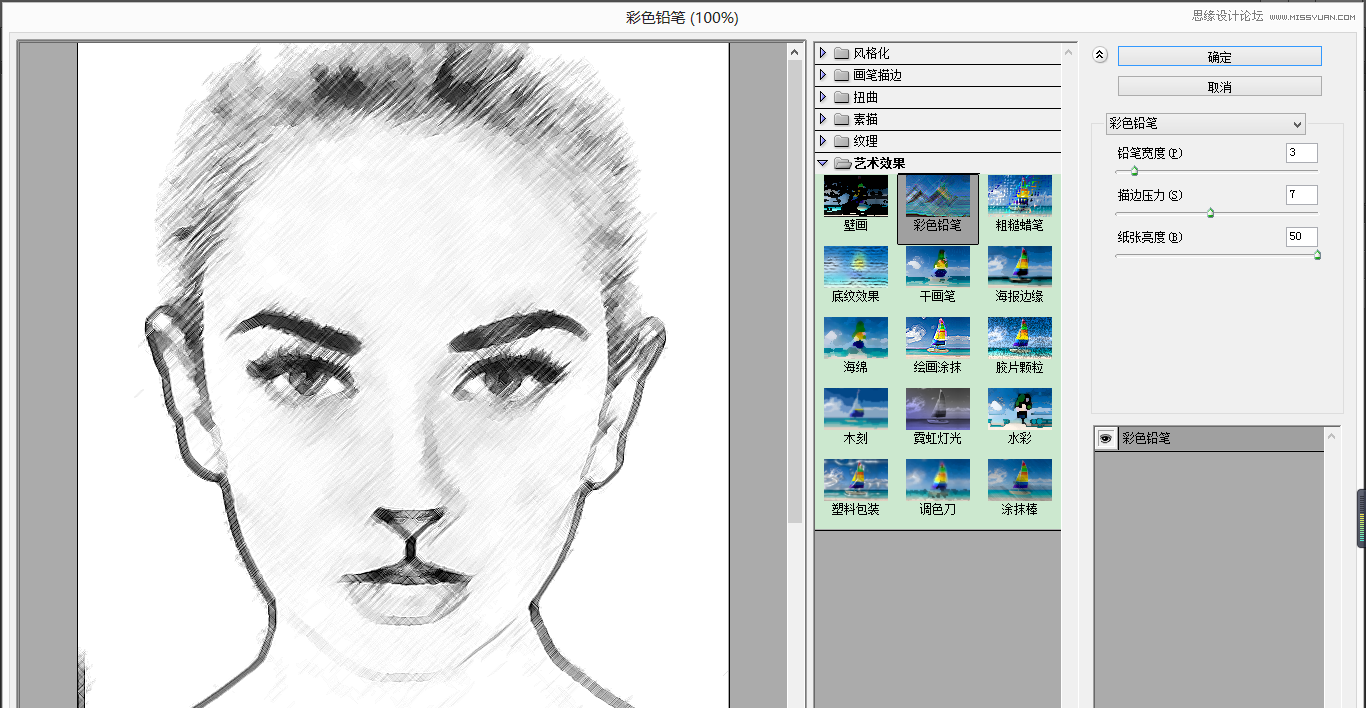Click the 铅笔宽度 value input field
The image size is (1366, 708).
pos(1301,152)
